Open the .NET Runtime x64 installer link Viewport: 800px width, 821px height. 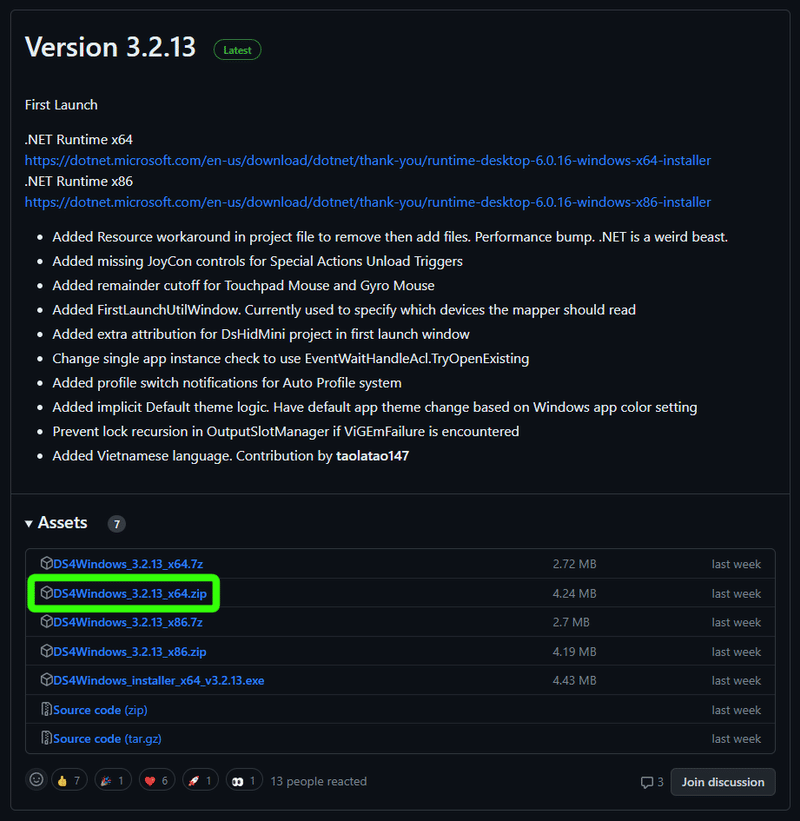point(368,160)
